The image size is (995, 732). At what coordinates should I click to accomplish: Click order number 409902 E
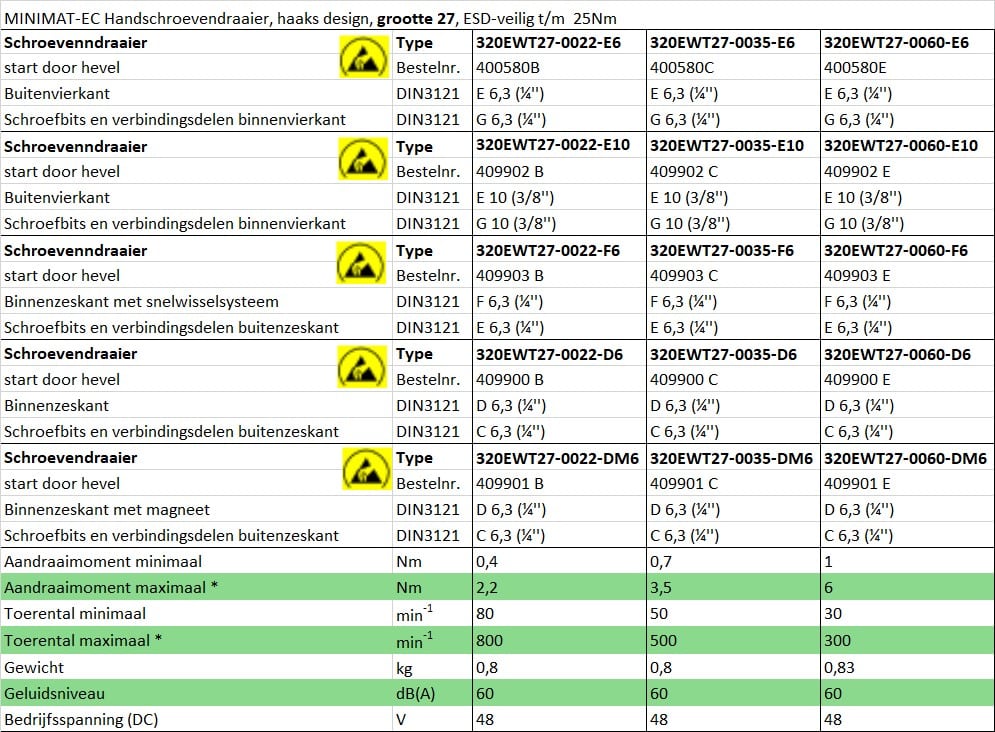tap(857, 172)
